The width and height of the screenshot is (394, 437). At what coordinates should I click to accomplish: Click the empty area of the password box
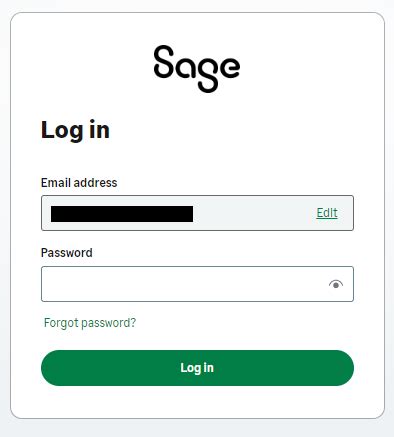tap(183, 284)
